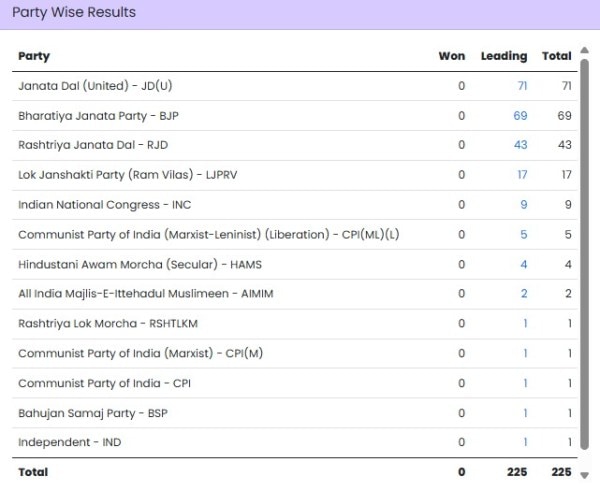The width and height of the screenshot is (600, 491).
Task: Select Hindustani Awam Morcha (Secular) name
Action: pyautogui.click(x=140, y=264)
